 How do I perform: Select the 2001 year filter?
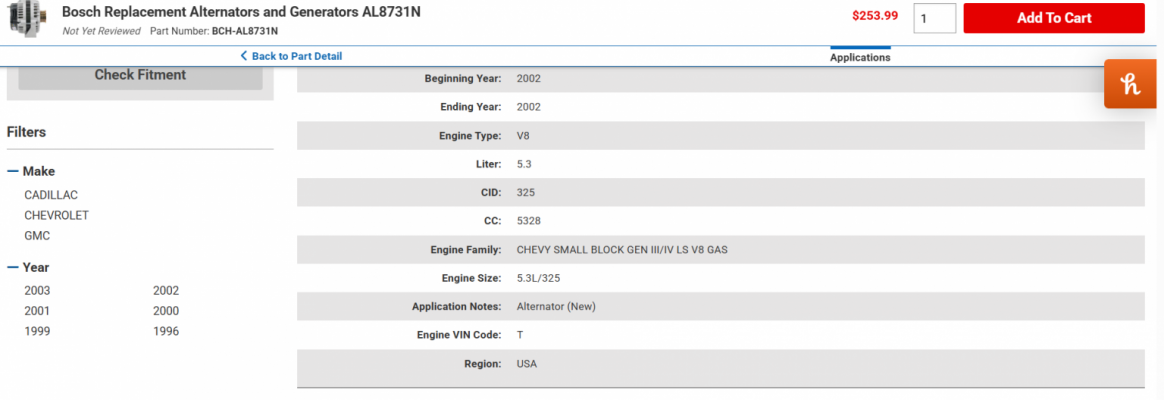(37, 311)
